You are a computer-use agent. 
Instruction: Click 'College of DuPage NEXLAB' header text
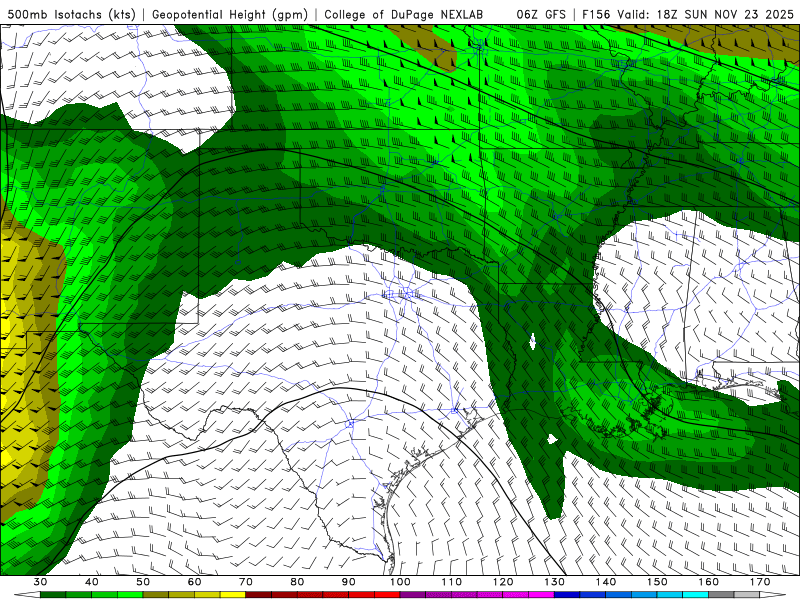[x=404, y=14]
